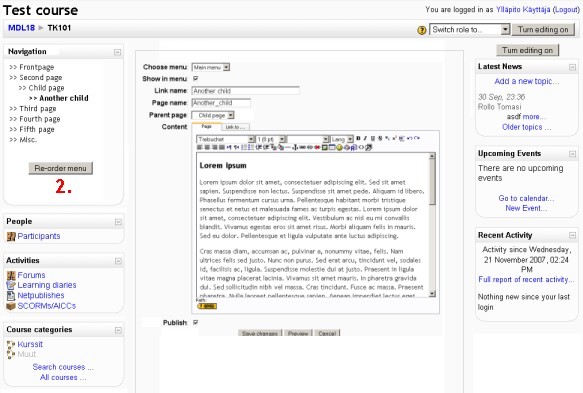
Task: Click the SCORMs/AICCs package icon
Action: click(x=11, y=306)
